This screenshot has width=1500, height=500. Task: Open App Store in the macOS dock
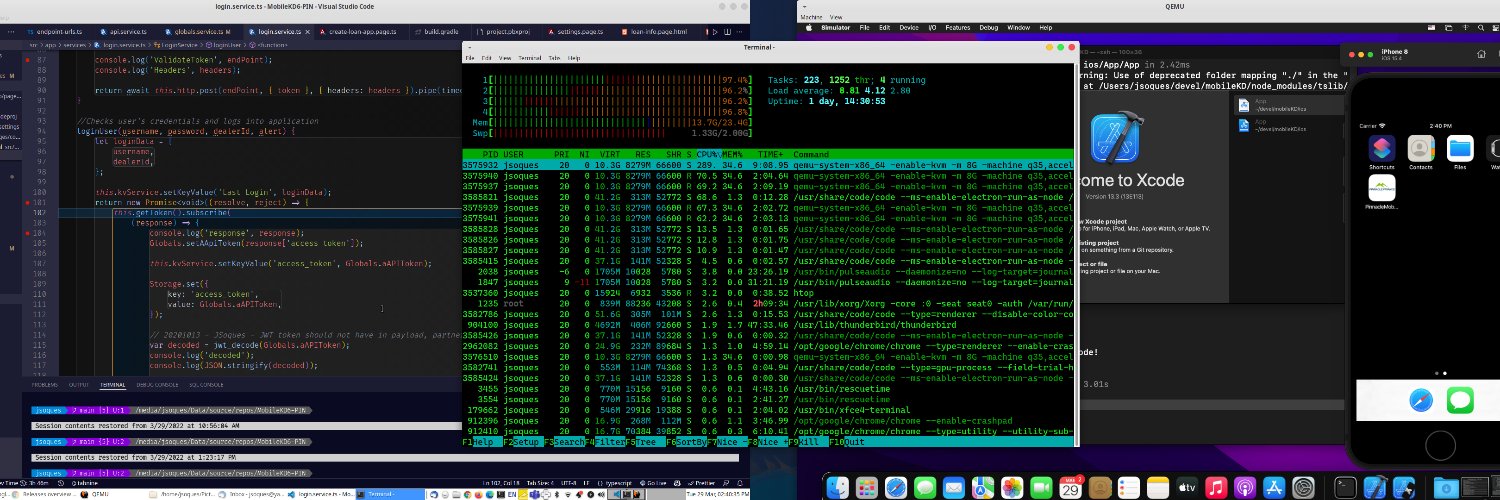pos(1274,488)
